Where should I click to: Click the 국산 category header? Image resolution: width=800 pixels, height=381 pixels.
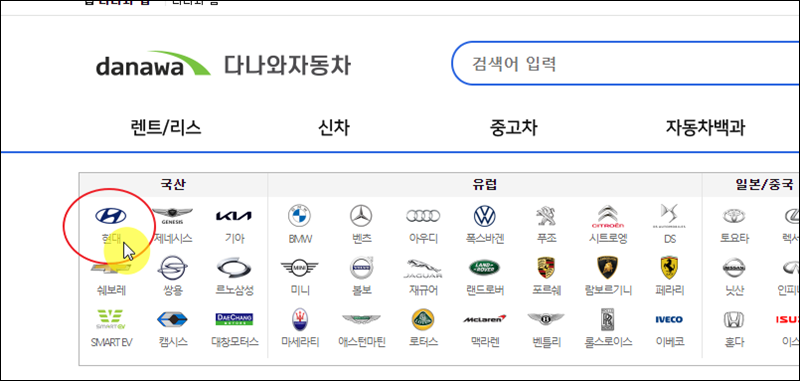click(172, 185)
